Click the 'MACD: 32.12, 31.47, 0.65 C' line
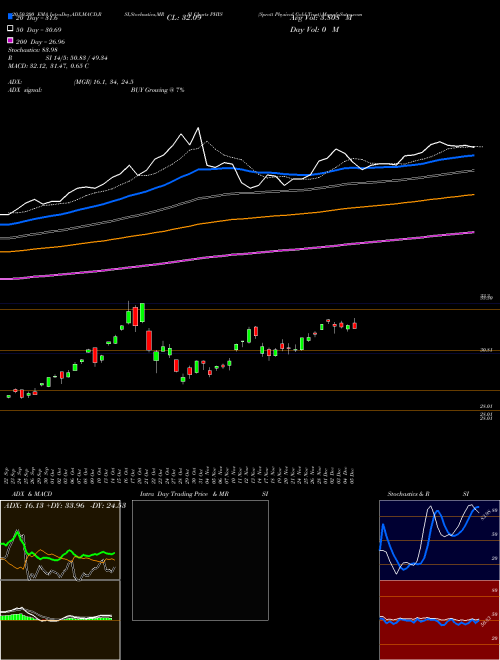The width and height of the screenshot is (500, 660). pyautogui.click(x=48, y=66)
